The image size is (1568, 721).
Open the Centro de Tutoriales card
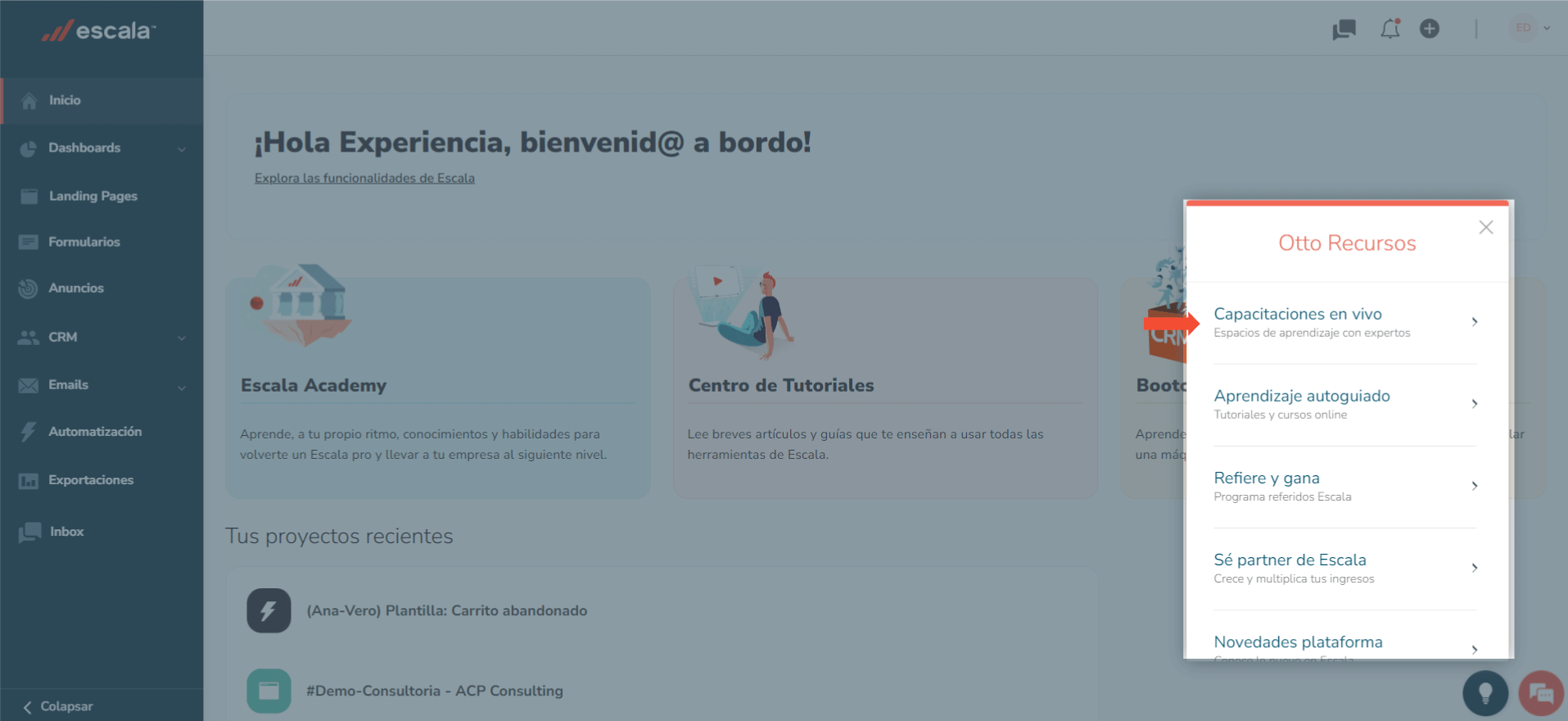pyautogui.click(x=885, y=388)
